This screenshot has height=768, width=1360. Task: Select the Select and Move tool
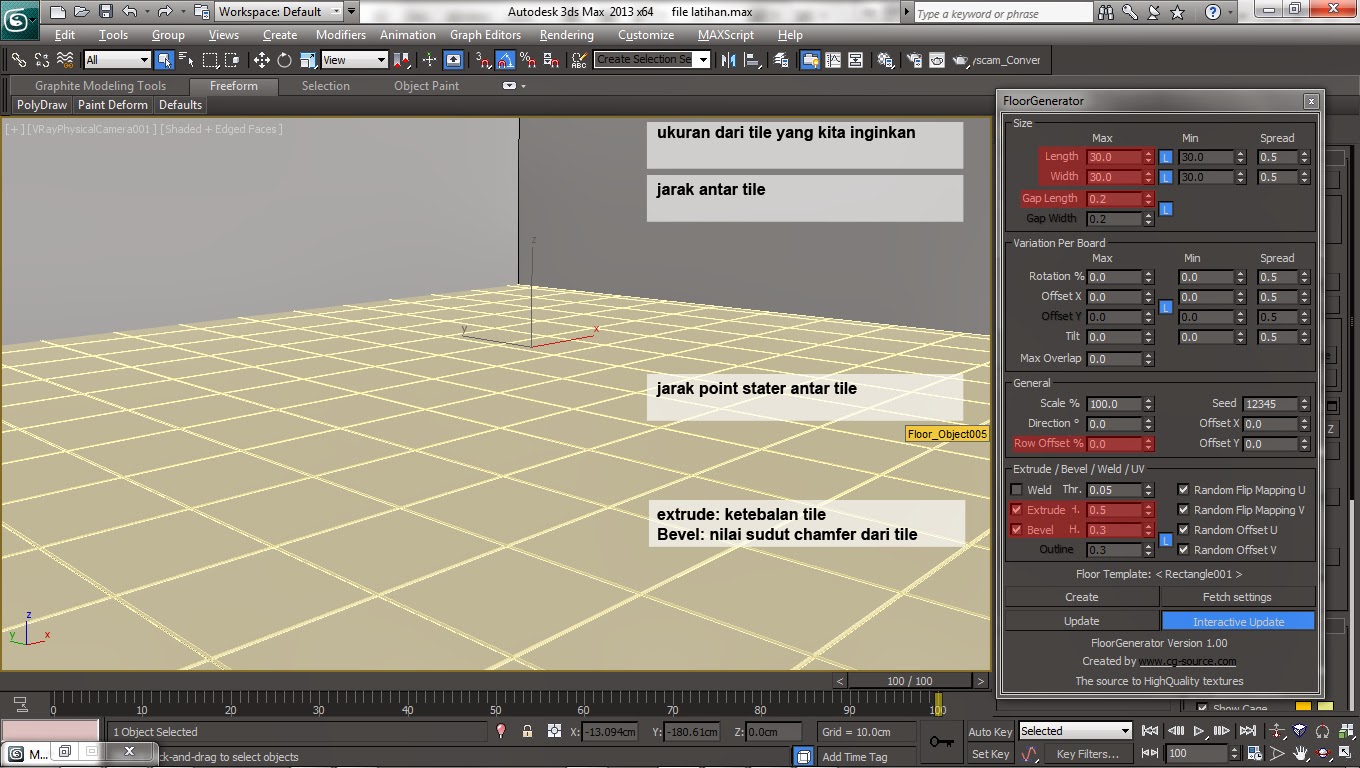[x=262, y=61]
